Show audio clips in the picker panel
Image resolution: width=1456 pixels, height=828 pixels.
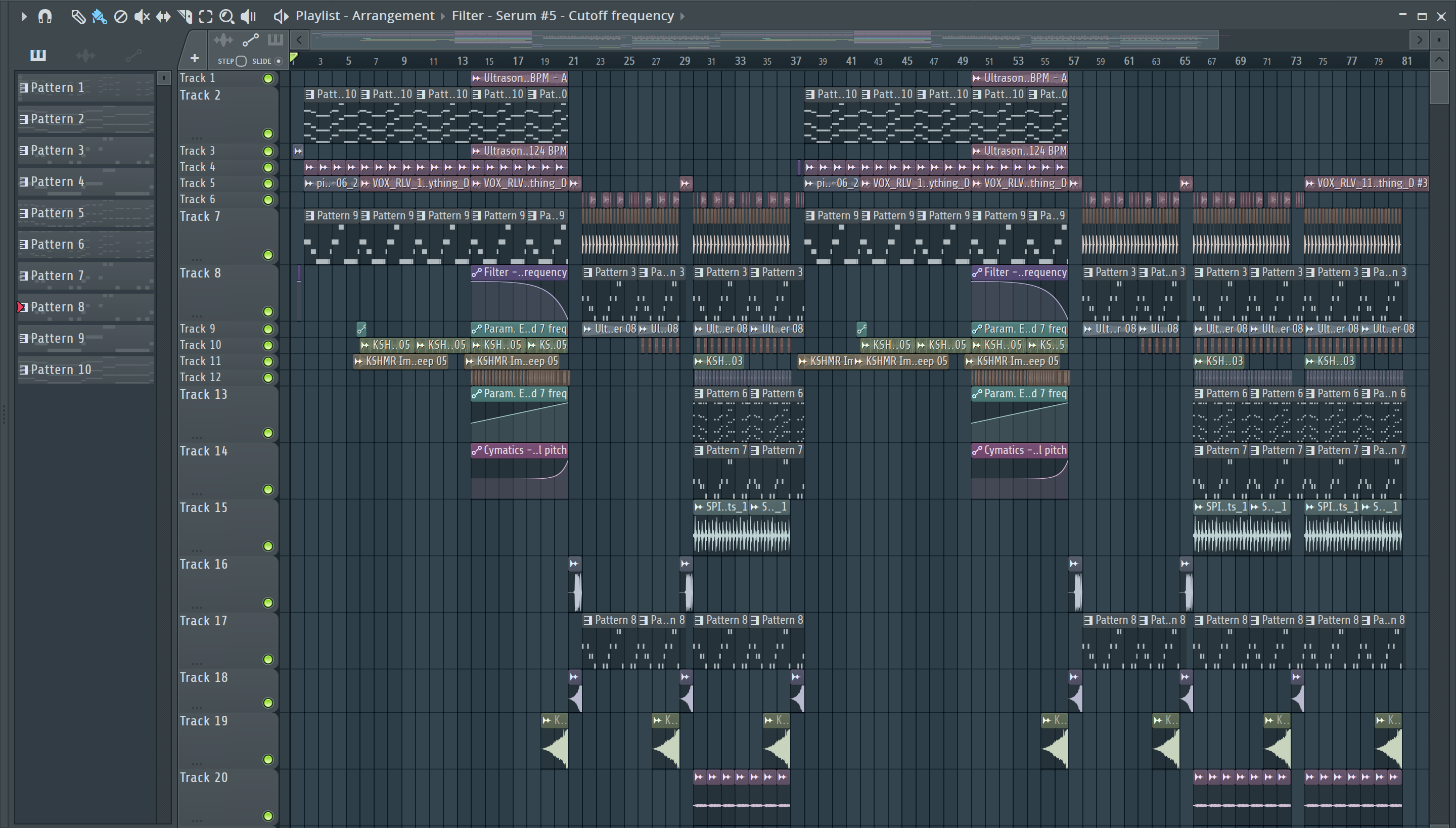click(85, 55)
